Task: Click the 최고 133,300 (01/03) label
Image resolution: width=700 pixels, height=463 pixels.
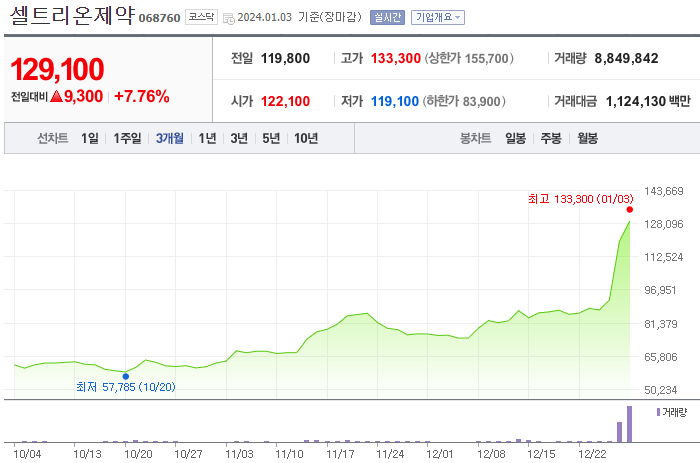Action: click(x=580, y=199)
